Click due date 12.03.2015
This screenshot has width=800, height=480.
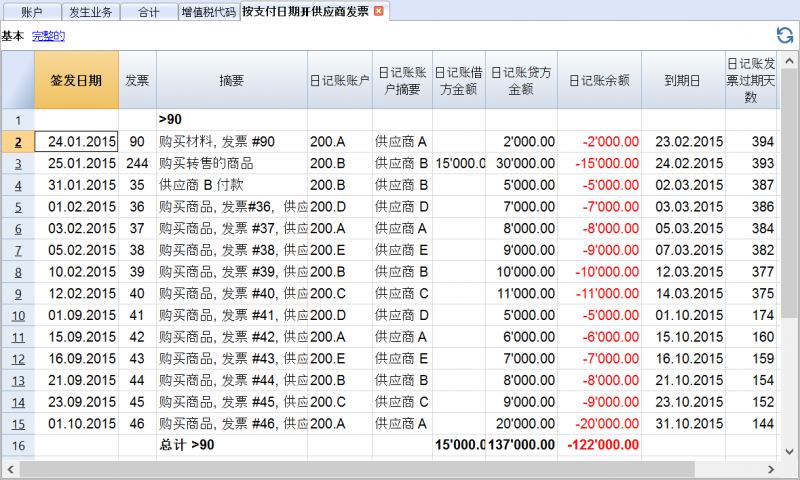(x=683, y=272)
